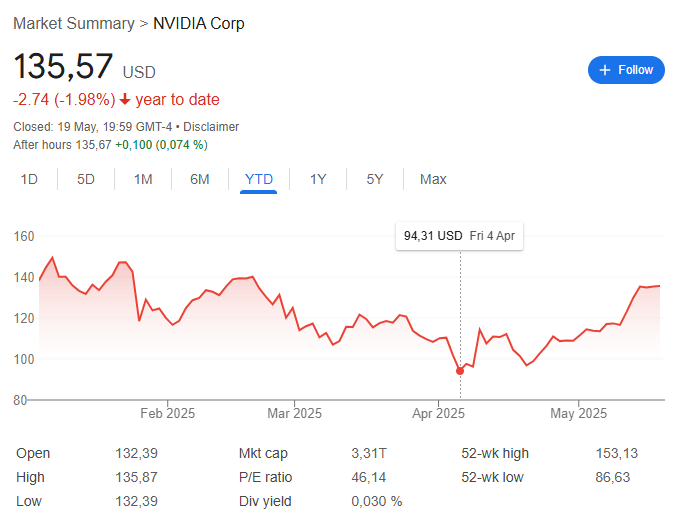Follow the NVIDIA Corp stock

pos(626,70)
